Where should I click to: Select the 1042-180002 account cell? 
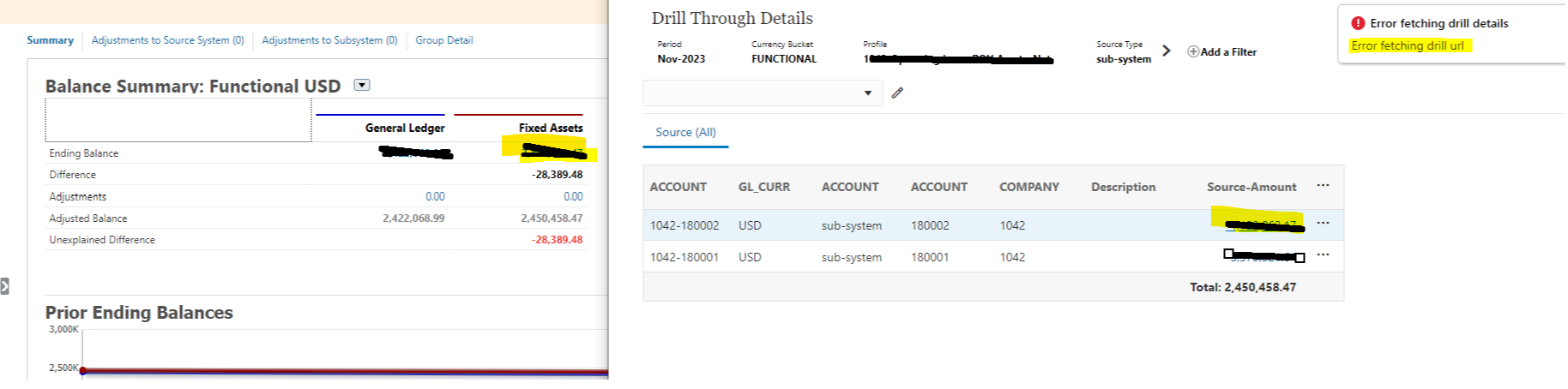684,225
